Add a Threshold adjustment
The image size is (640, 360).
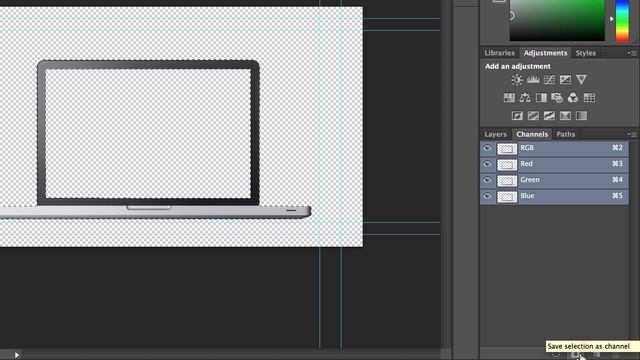click(x=549, y=116)
